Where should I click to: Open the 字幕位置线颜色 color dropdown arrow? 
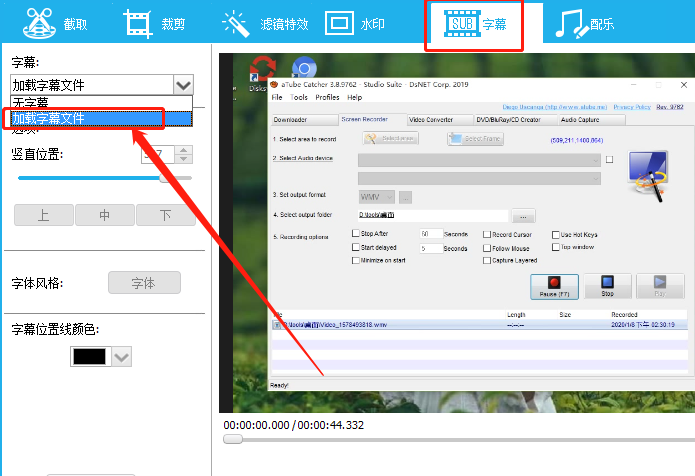122,357
